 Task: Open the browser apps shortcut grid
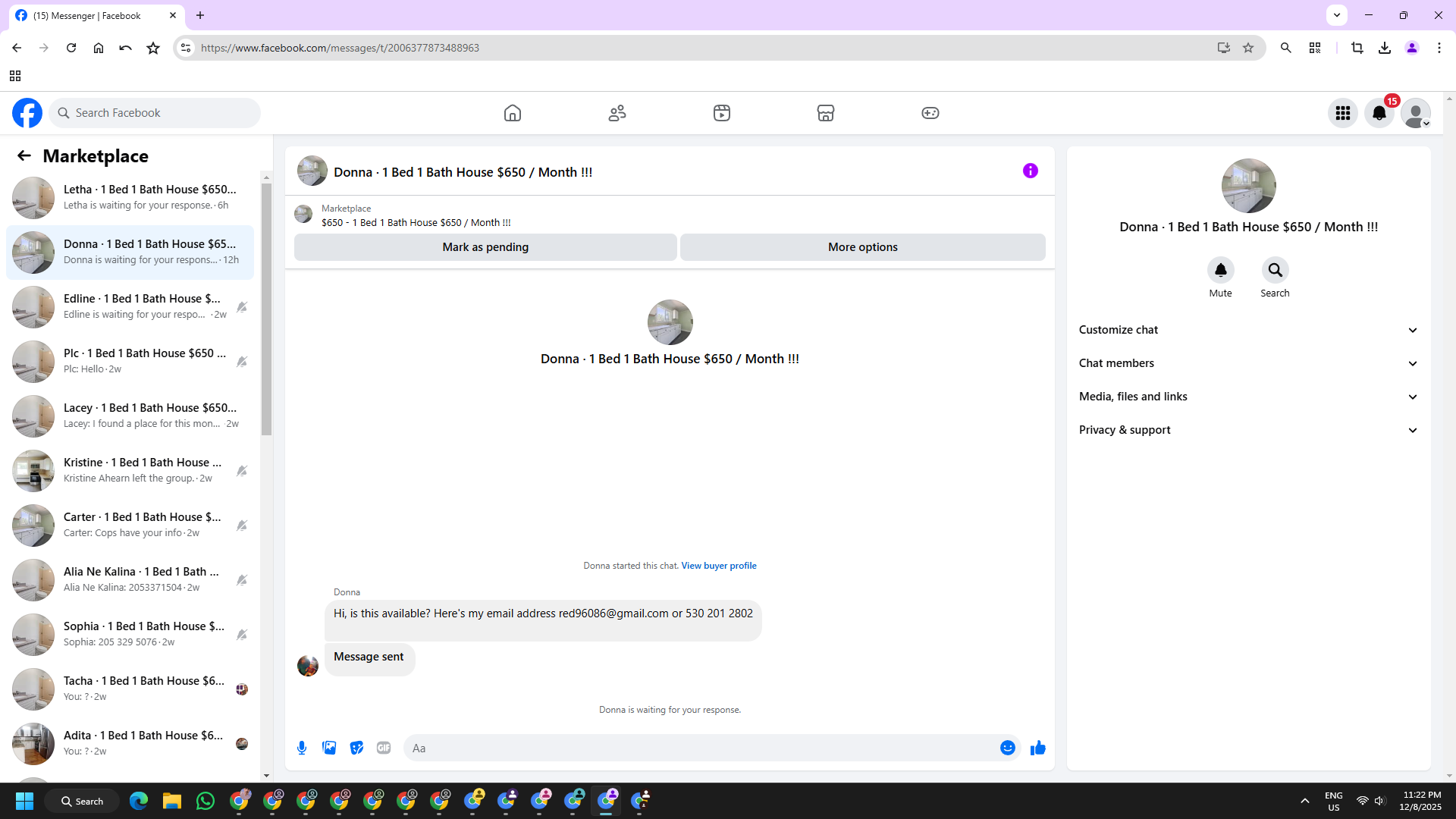point(15,76)
